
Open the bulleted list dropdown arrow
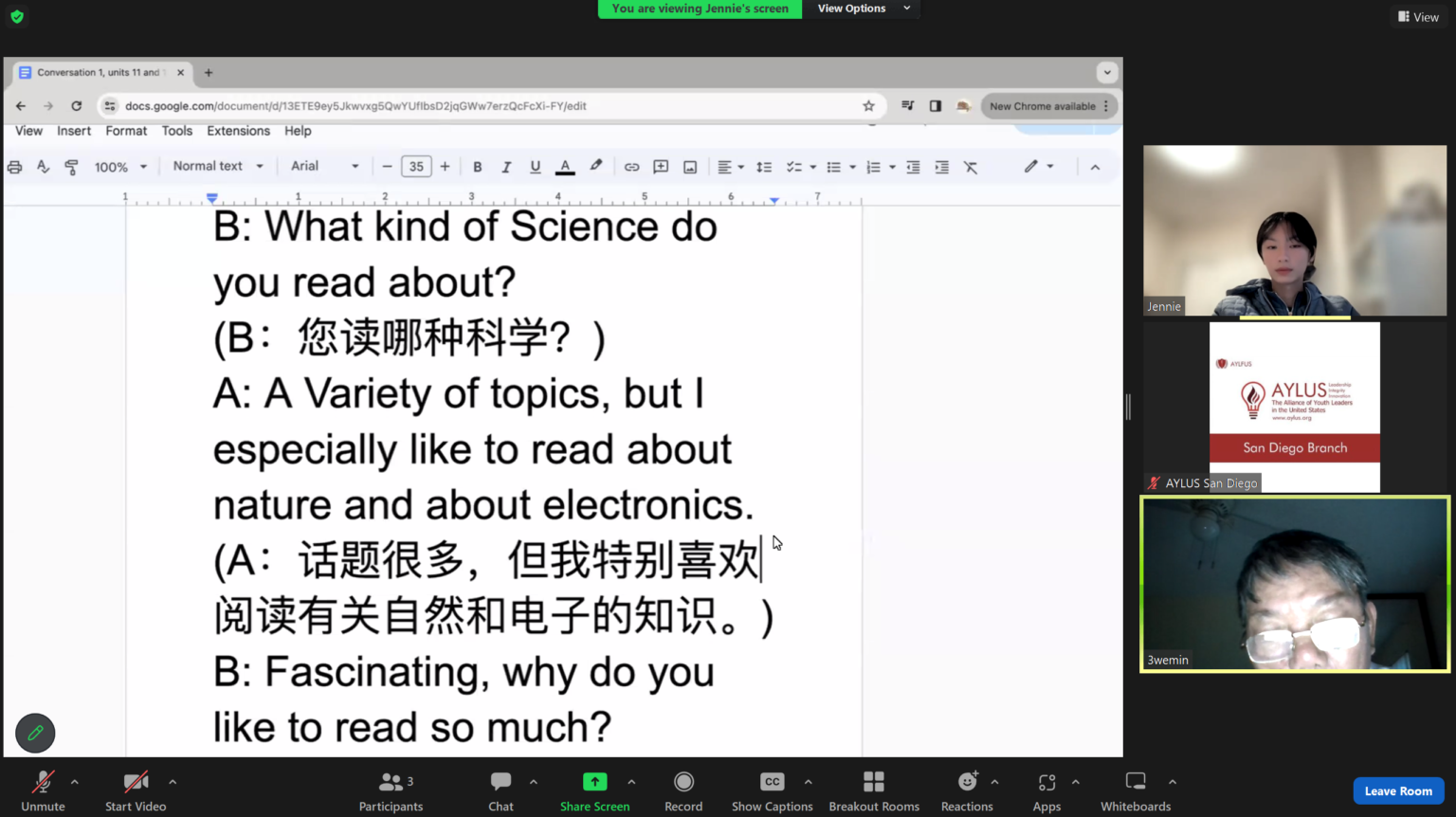[x=853, y=167]
